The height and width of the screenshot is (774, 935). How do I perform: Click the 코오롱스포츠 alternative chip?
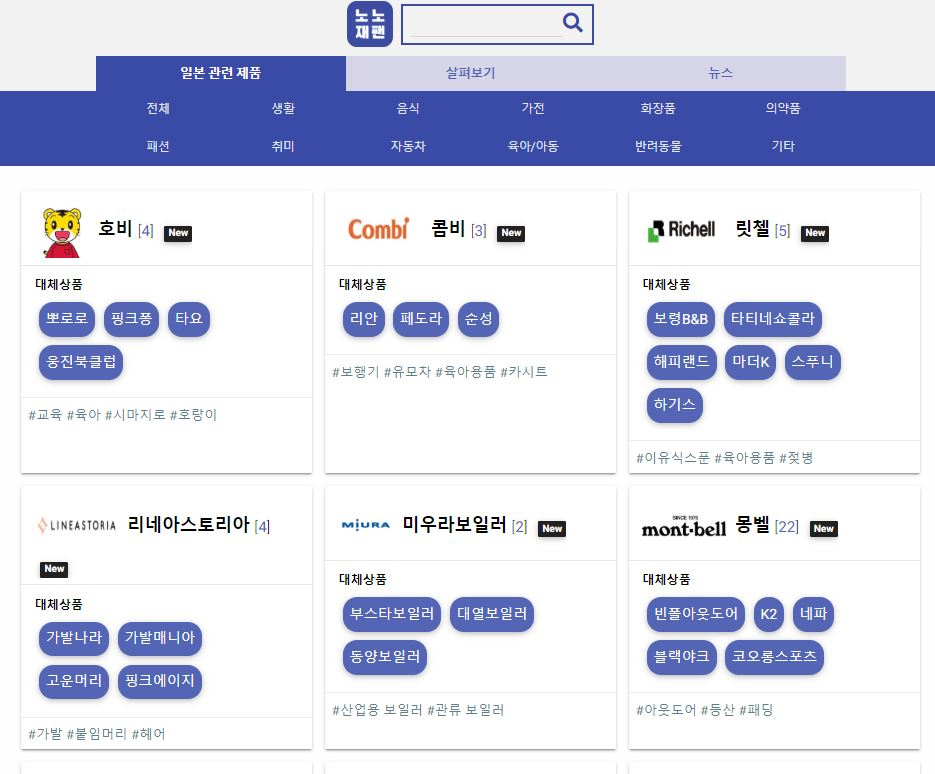774,657
